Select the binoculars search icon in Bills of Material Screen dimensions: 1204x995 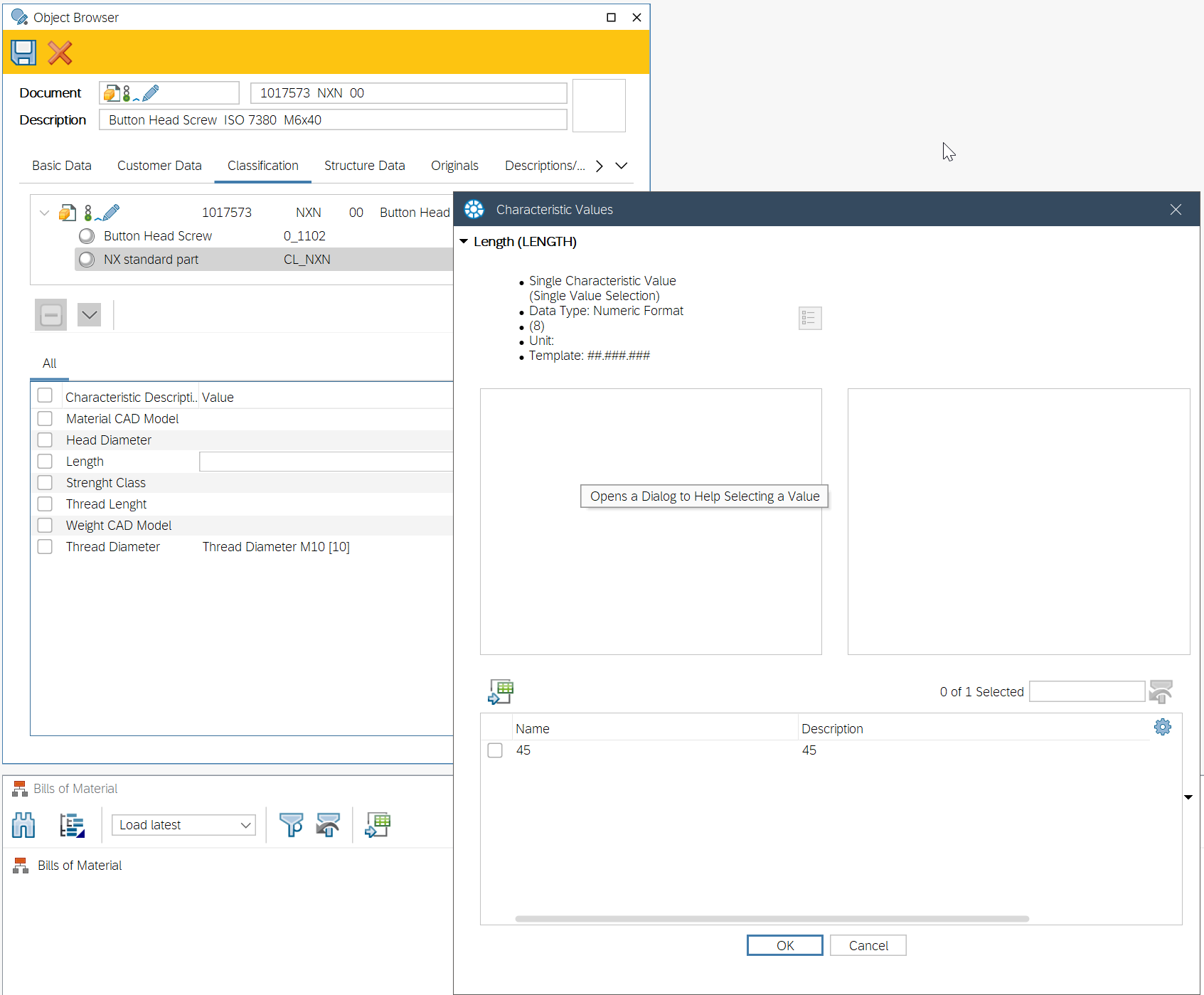(23, 824)
